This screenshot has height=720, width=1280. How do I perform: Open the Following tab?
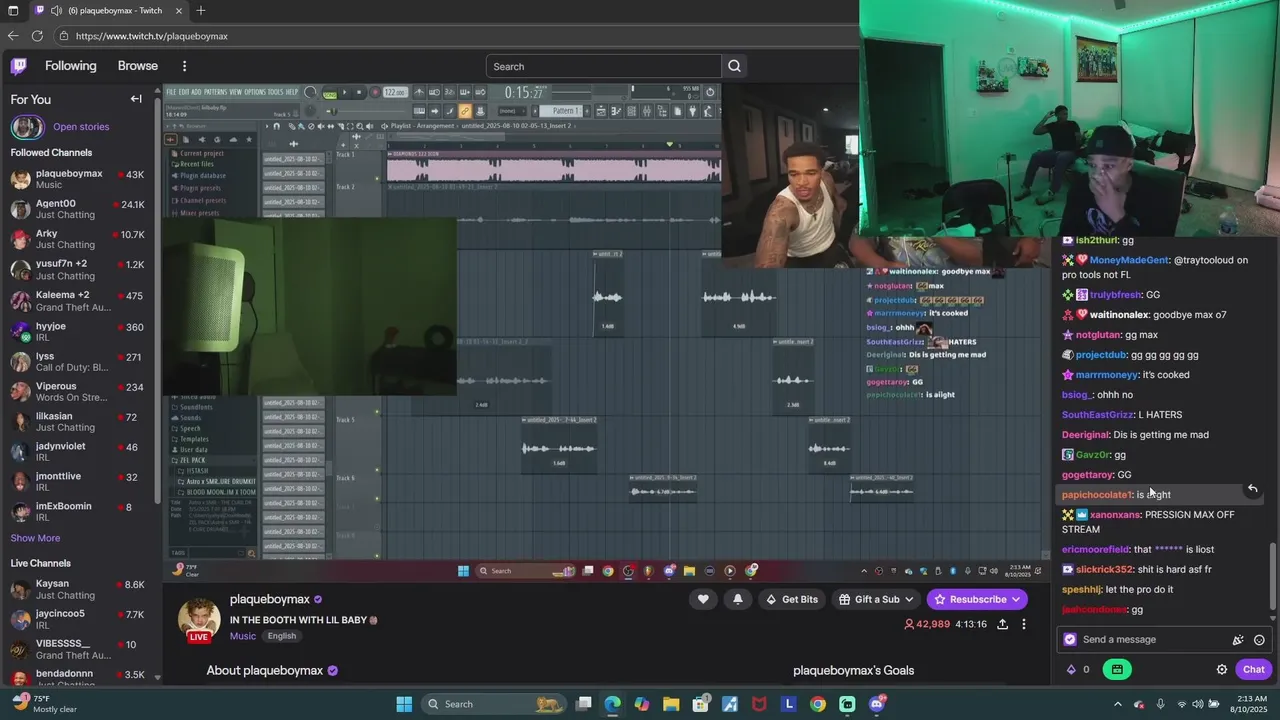tap(71, 66)
